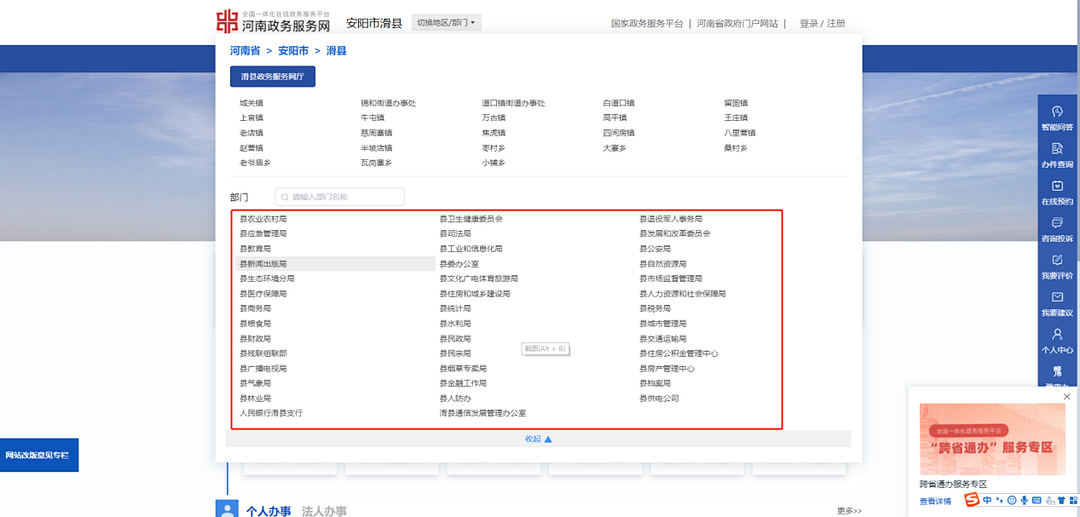Close the 跨省通办 popup ad
Screen dimensions: 1080x517
click(1067, 397)
